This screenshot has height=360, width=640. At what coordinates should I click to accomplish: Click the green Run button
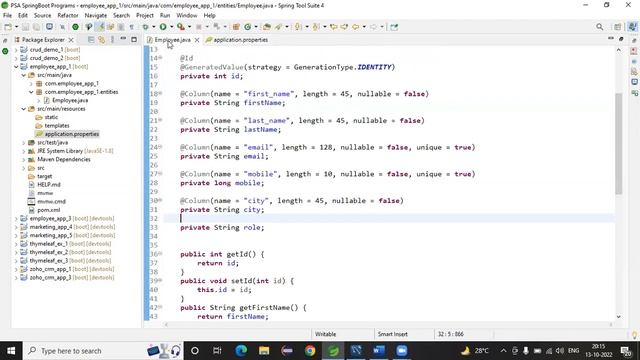coord(163,27)
